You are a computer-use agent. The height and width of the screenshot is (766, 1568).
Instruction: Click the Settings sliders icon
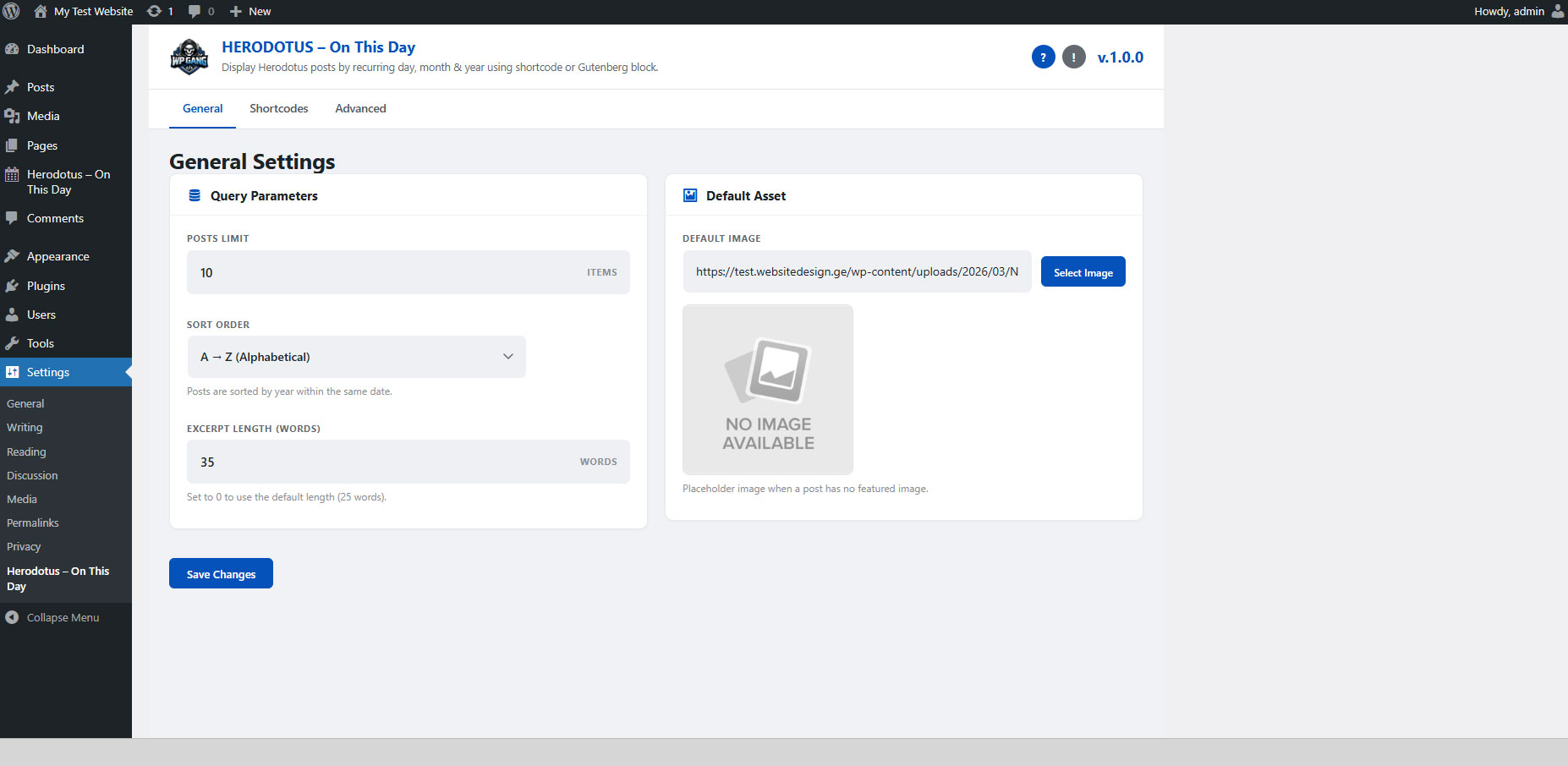click(x=12, y=372)
